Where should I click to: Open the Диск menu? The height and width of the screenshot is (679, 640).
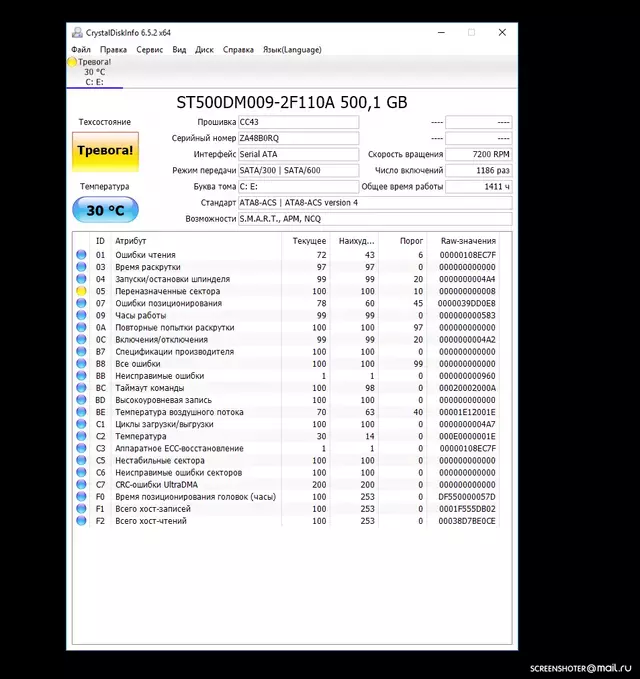(x=204, y=50)
